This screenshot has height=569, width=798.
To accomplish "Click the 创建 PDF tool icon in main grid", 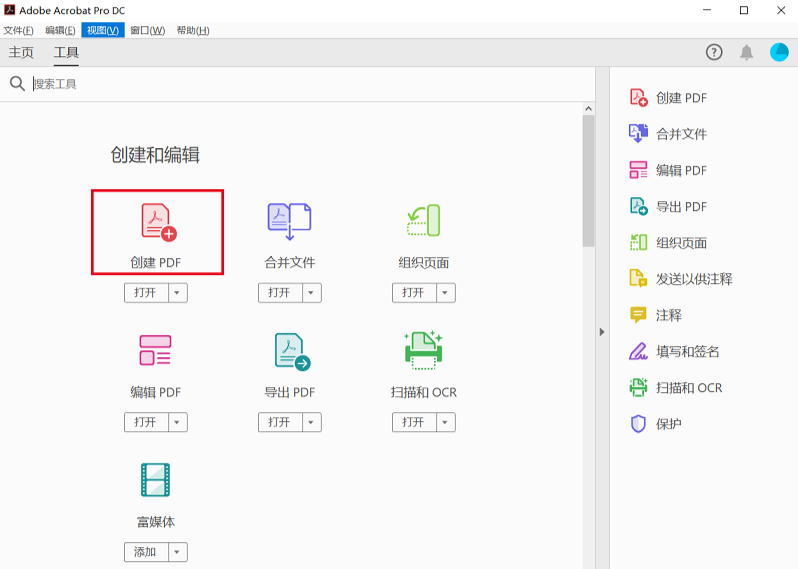I will pos(158,221).
